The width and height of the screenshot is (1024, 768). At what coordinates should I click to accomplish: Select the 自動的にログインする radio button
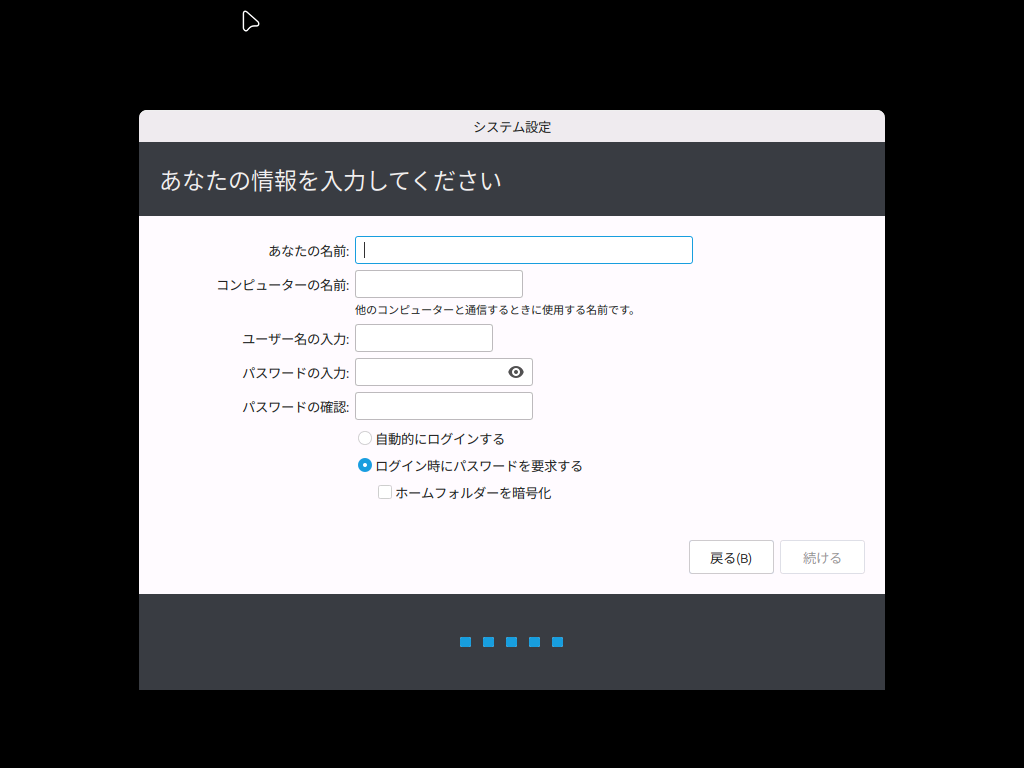click(364, 437)
